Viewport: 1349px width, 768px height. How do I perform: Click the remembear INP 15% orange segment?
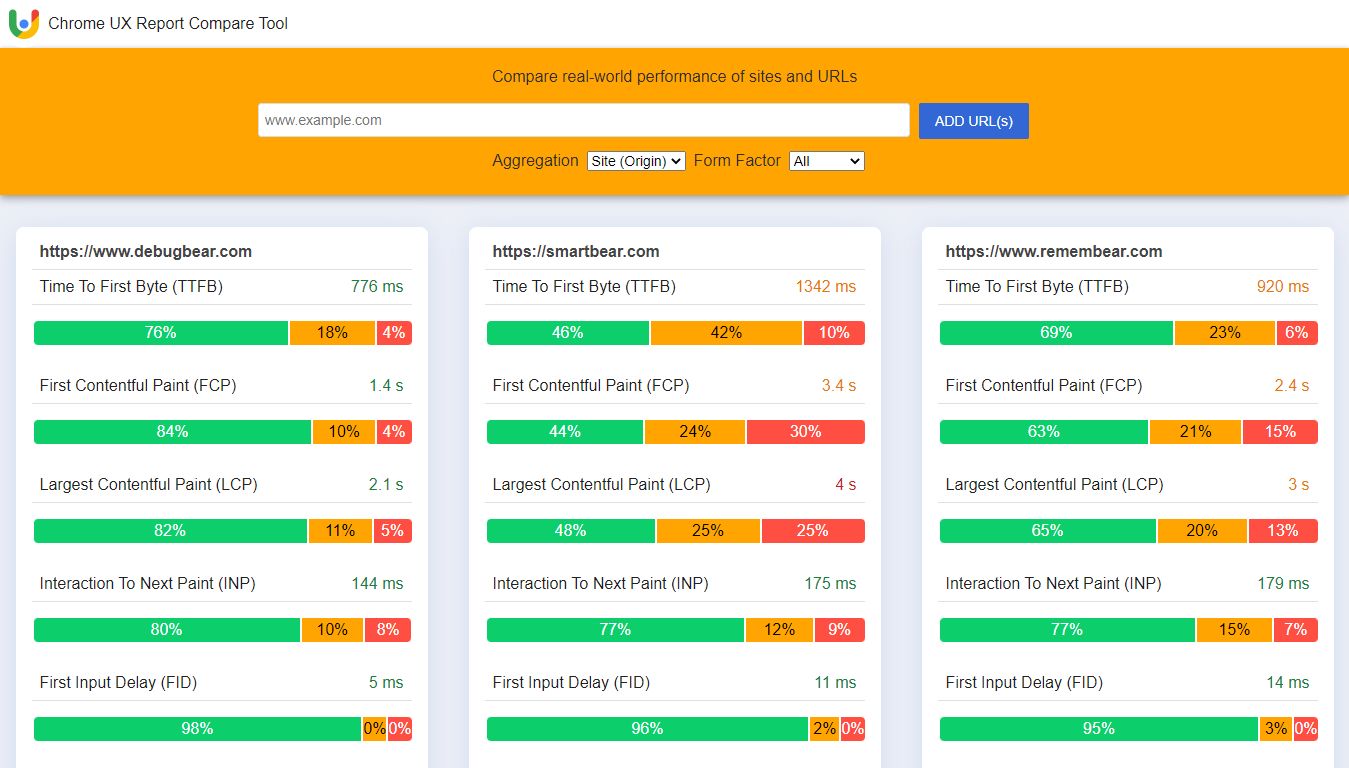[x=1234, y=630]
